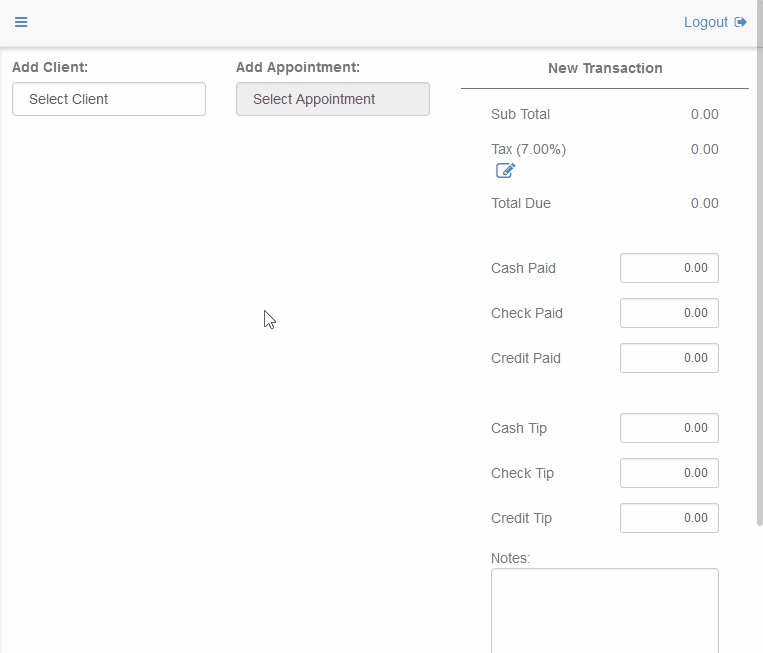The height and width of the screenshot is (653, 763).
Task: Click into the Credit Tip field
Action: coord(669,518)
